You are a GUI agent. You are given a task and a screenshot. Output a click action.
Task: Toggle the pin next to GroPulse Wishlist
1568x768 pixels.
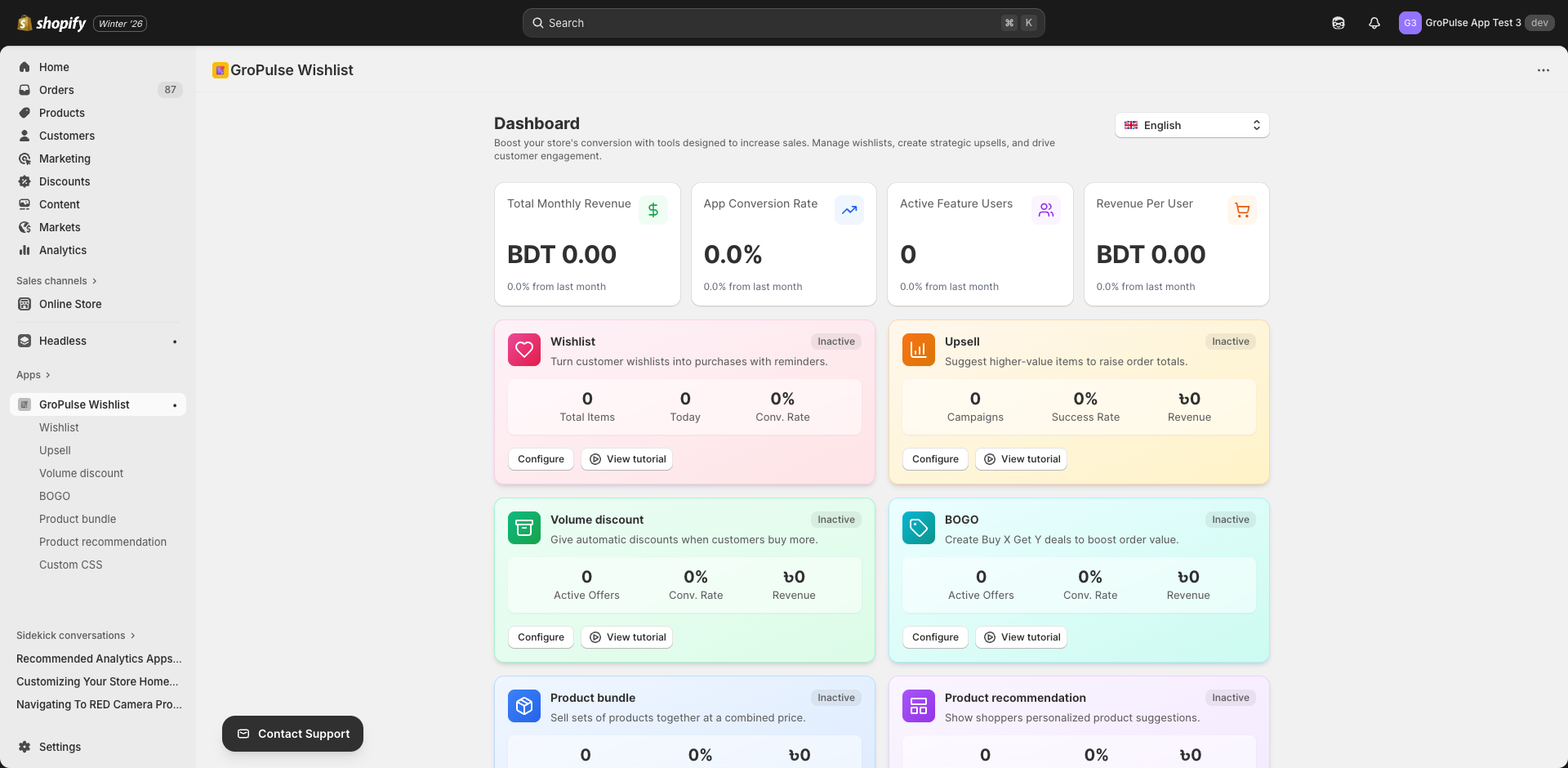175,404
